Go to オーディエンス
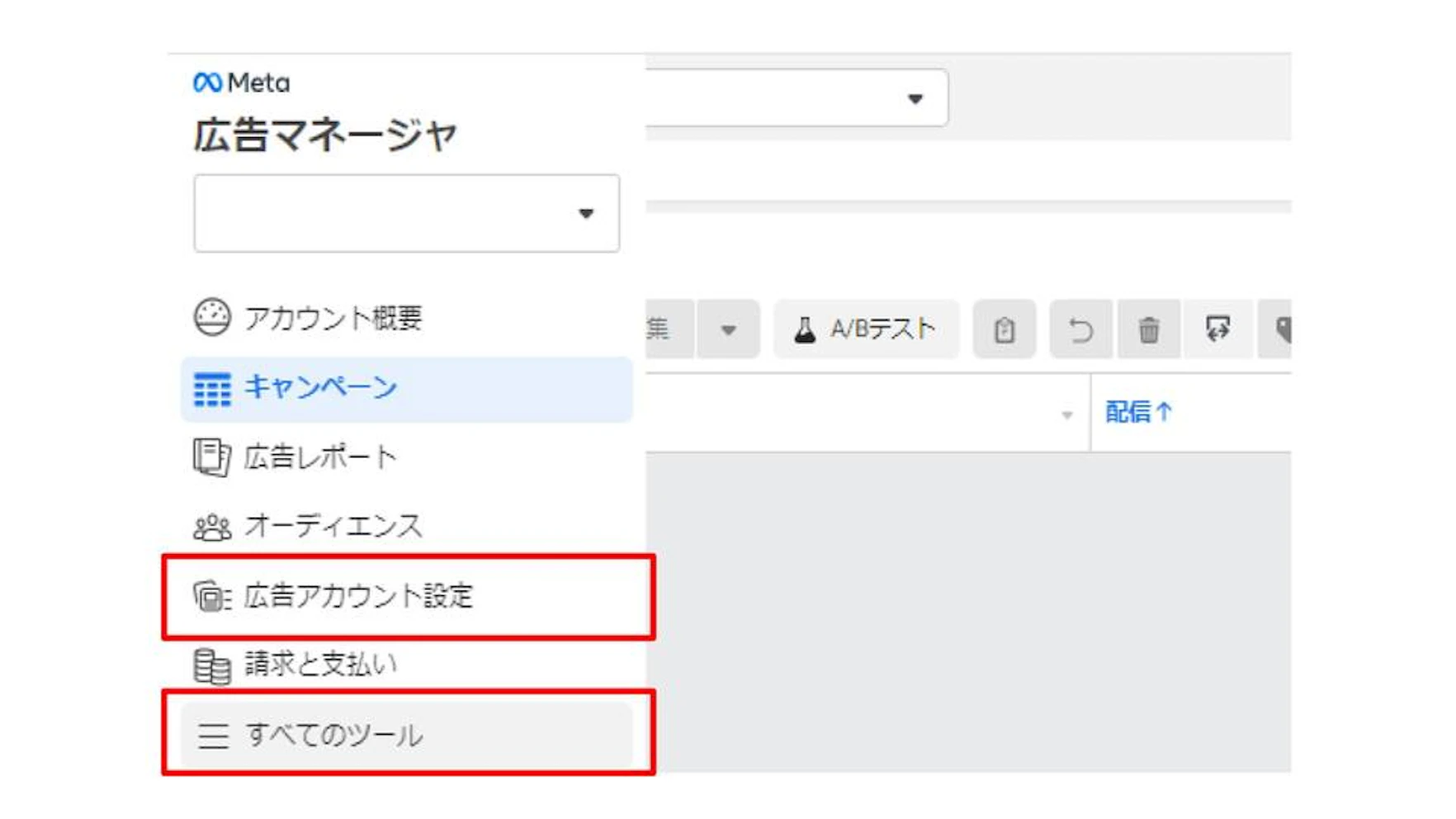The height and width of the screenshot is (819, 1456). 406,526
